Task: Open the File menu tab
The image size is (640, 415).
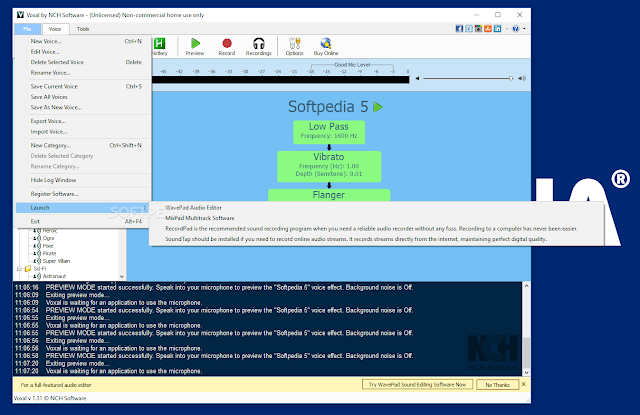Action: pos(27,29)
